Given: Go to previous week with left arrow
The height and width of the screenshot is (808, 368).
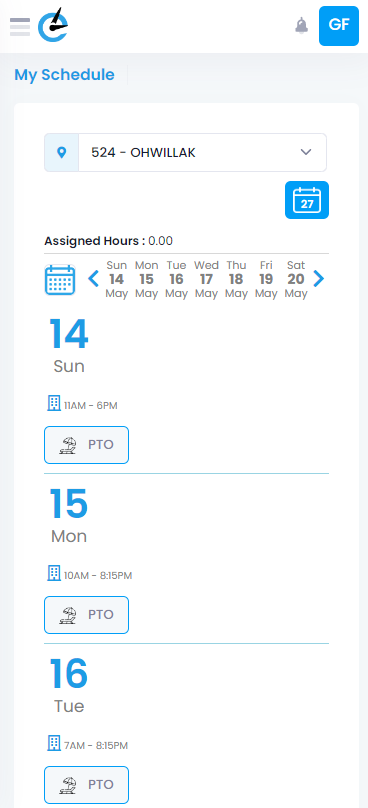Looking at the screenshot, I should 93,279.
